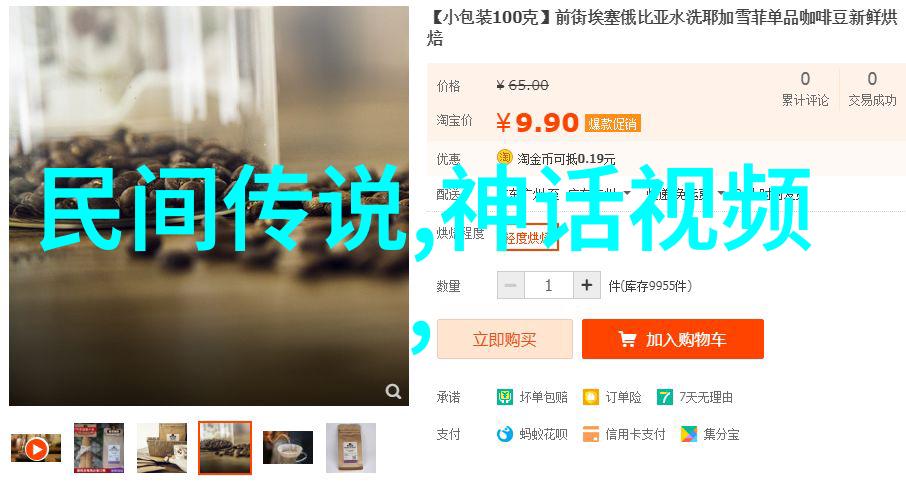Click the 坏单包赔 green shield icon
This screenshot has width=906, height=486.
(x=504, y=397)
